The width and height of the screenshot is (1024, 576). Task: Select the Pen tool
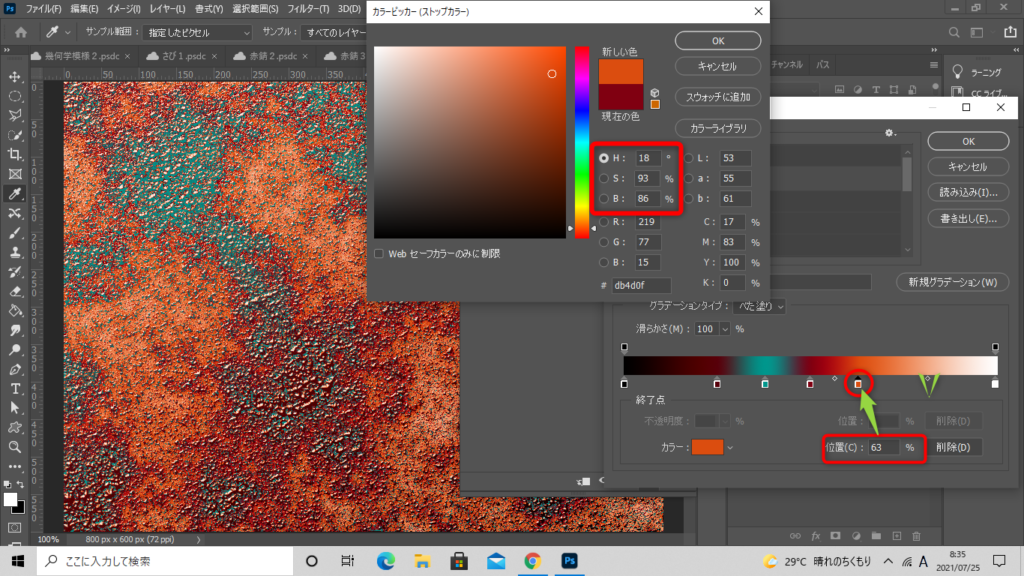[14, 370]
